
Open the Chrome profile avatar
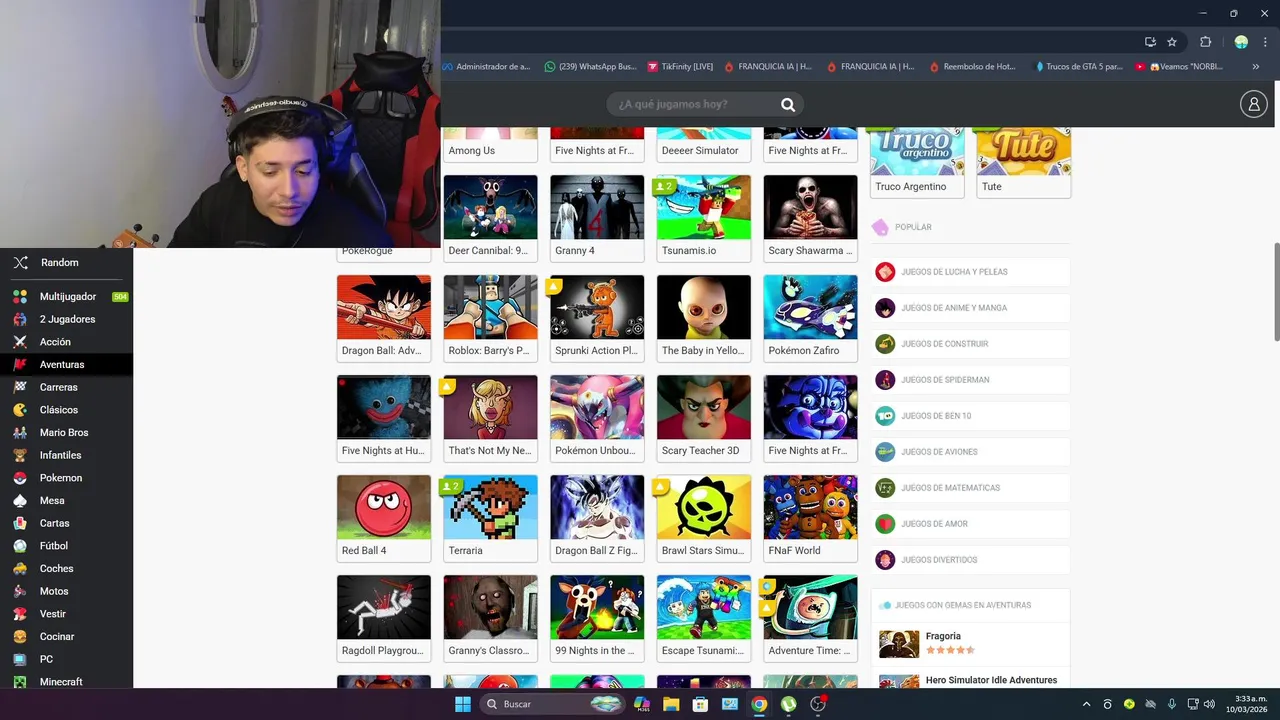1241,42
